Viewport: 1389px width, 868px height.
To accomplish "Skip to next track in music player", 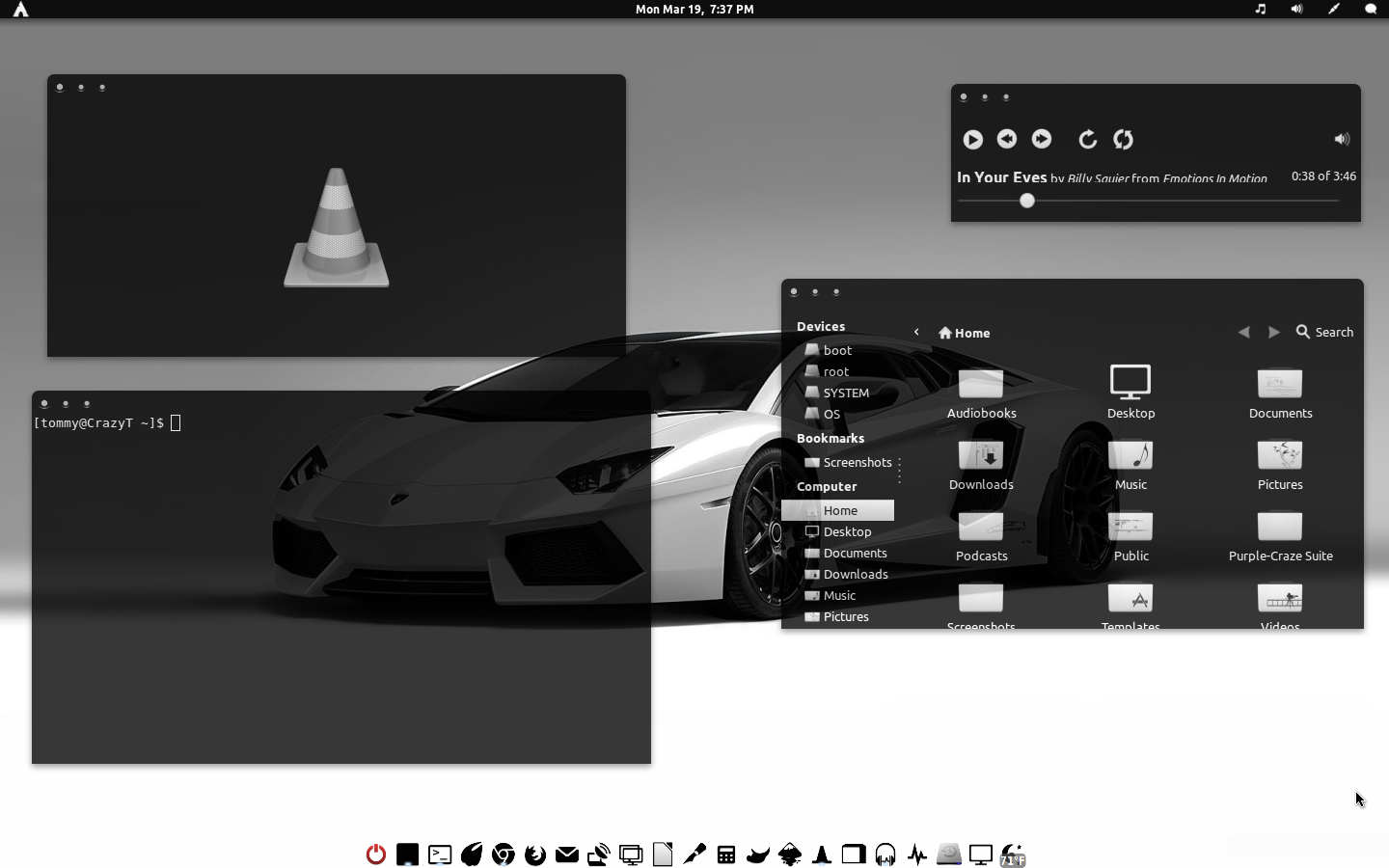I will coord(1042,139).
